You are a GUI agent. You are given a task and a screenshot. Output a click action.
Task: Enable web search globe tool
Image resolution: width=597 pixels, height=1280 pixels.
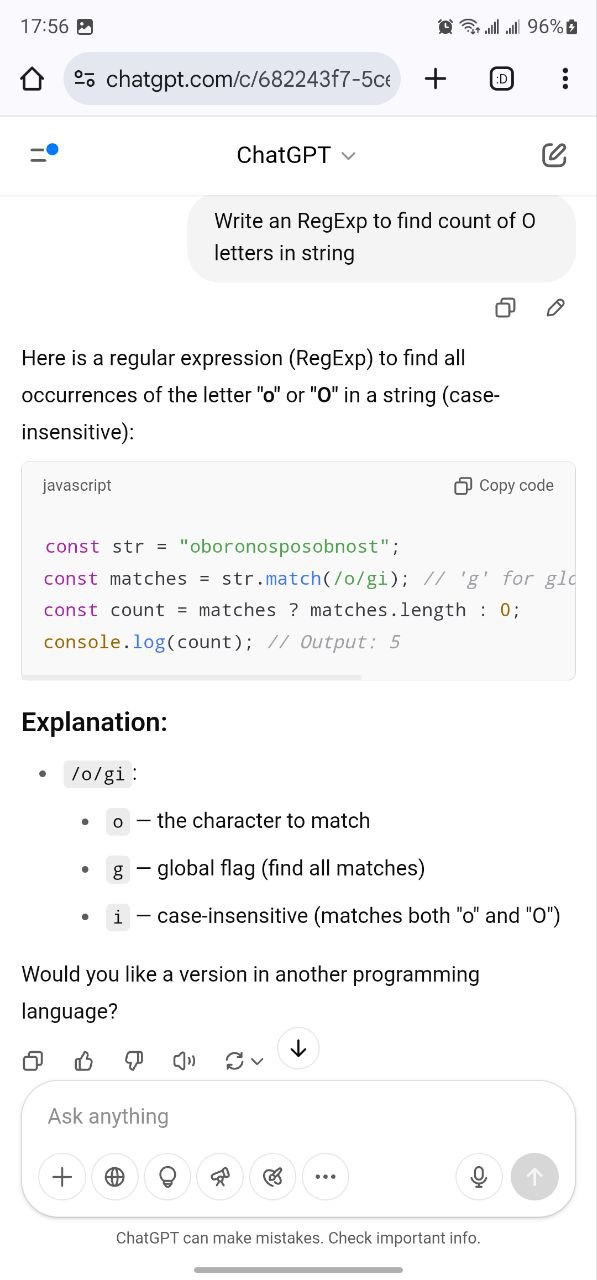coord(115,1177)
